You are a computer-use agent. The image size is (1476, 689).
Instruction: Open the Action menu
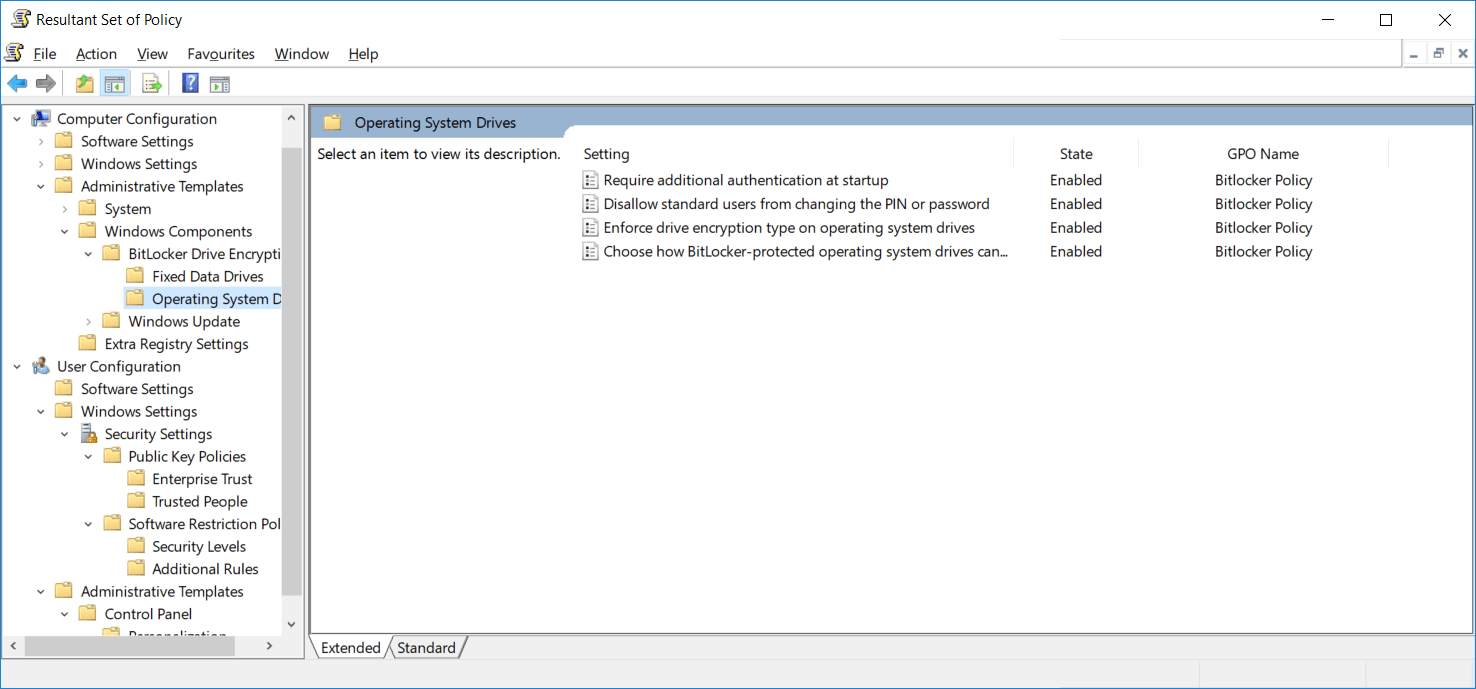[x=96, y=53]
